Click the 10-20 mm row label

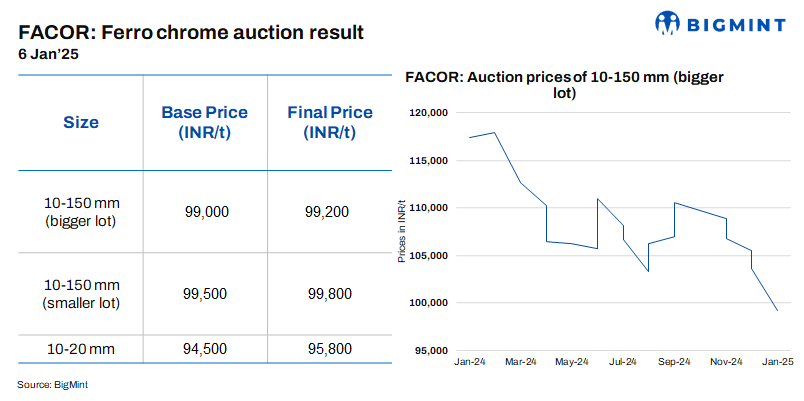(81, 349)
